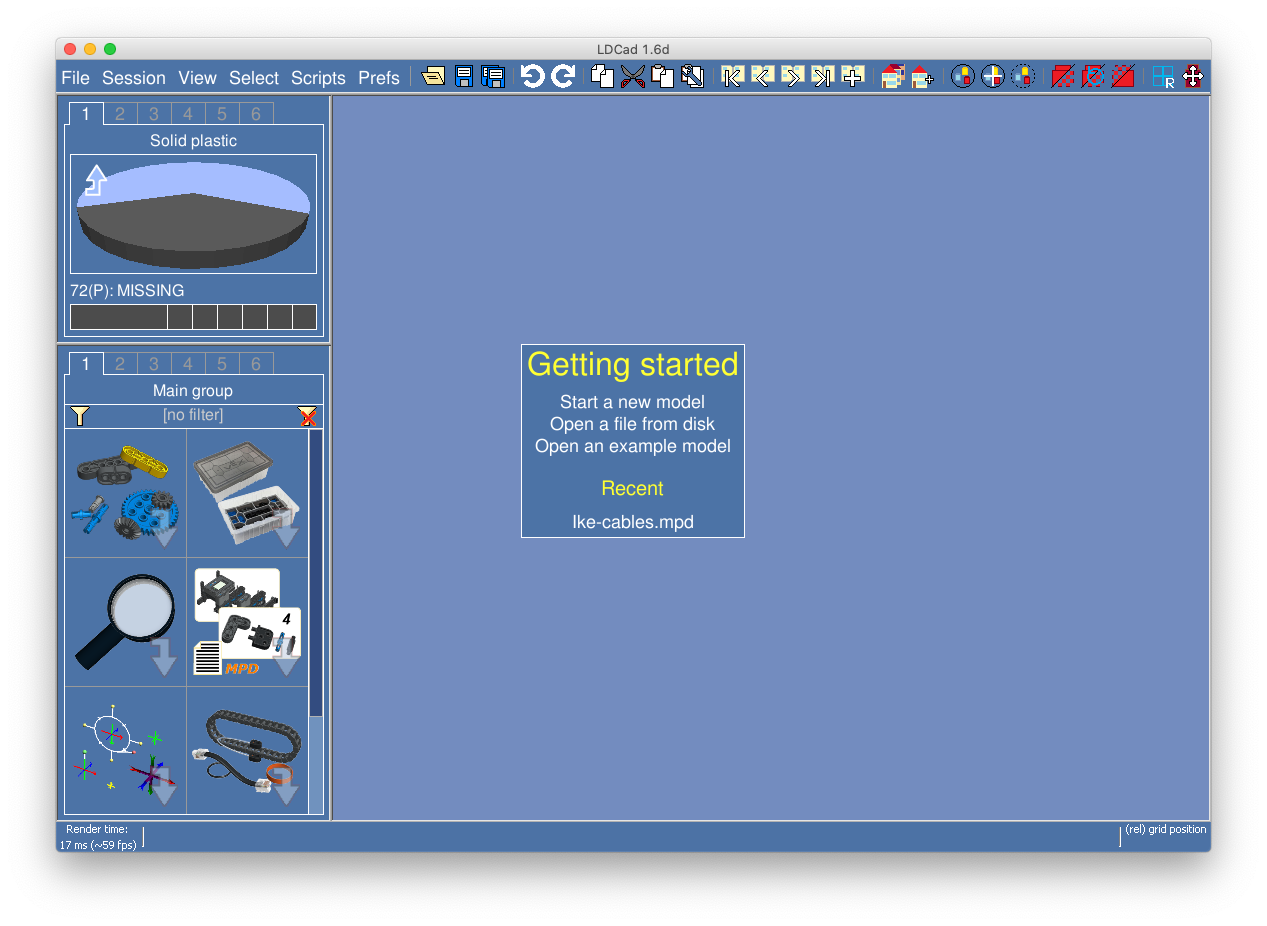This screenshot has height=926, width=1267.
Task: Open the submodel list house icon
Action: coord(893,76)
